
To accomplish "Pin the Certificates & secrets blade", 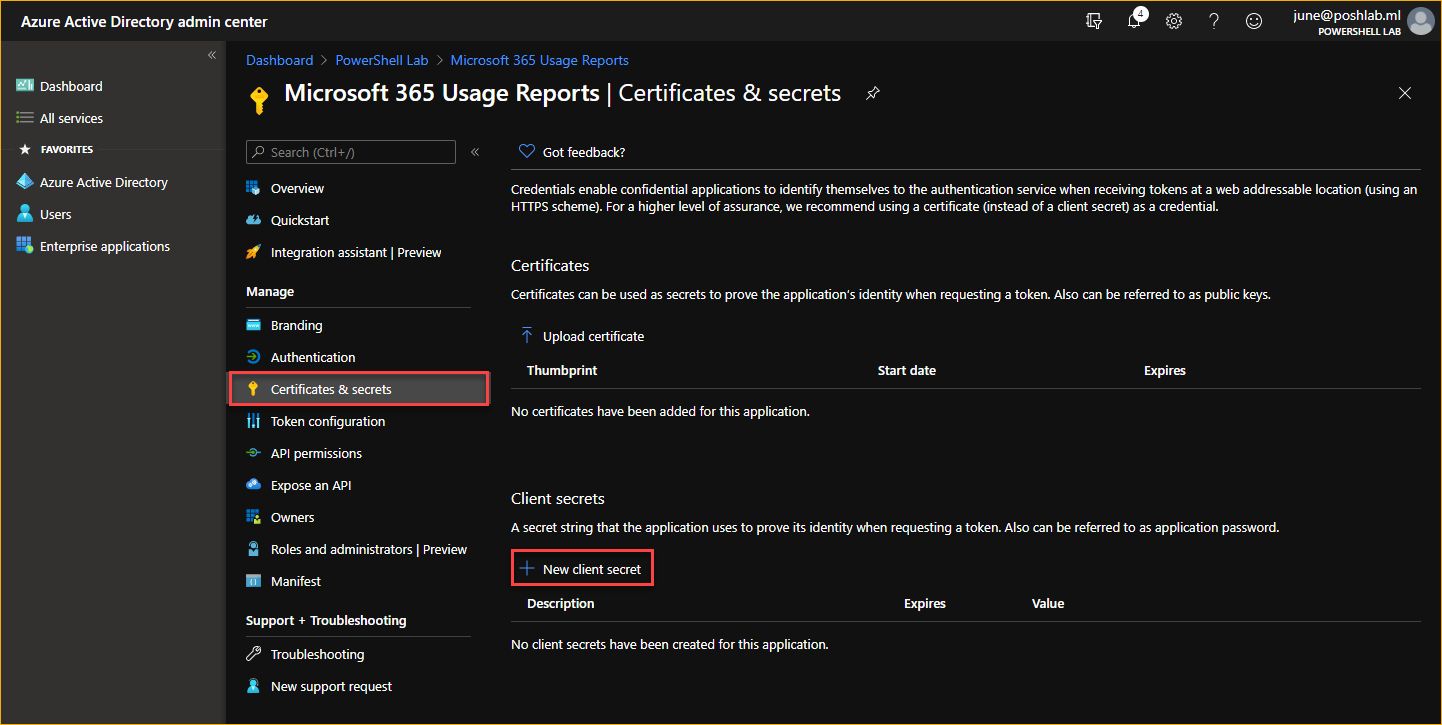I will point(873,93).
